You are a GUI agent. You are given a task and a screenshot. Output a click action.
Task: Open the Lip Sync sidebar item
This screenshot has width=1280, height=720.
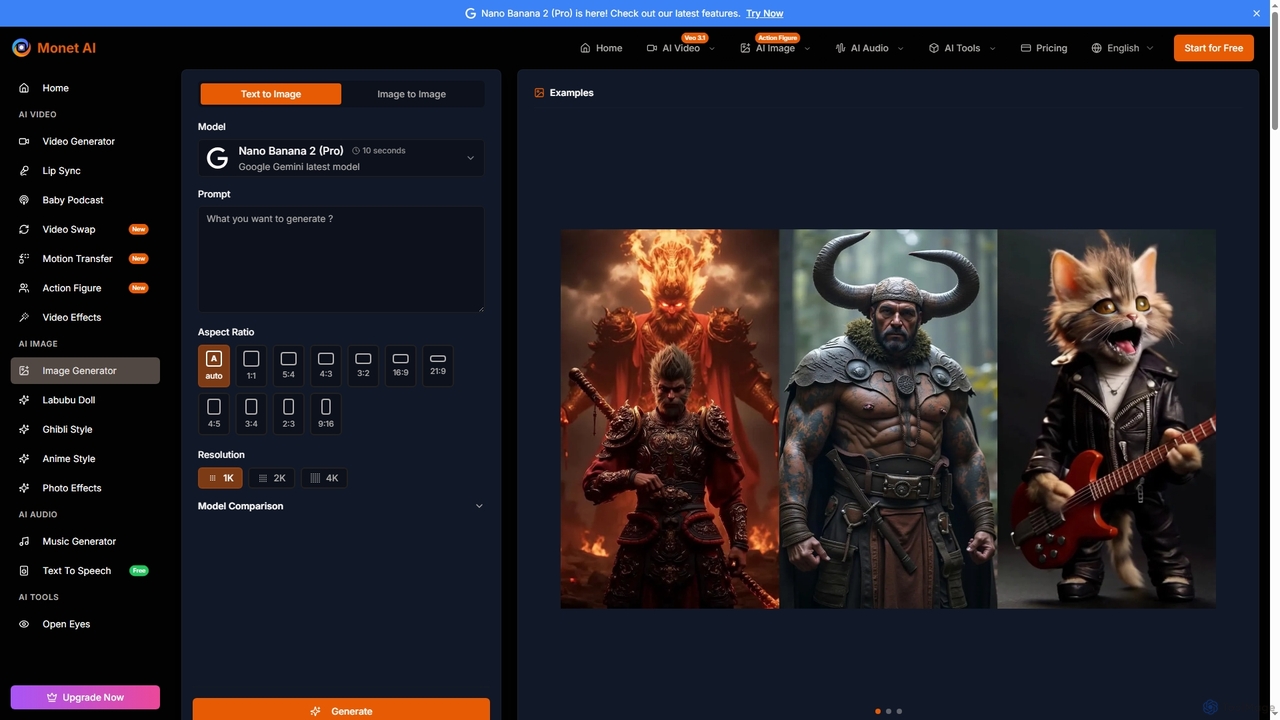85,171
